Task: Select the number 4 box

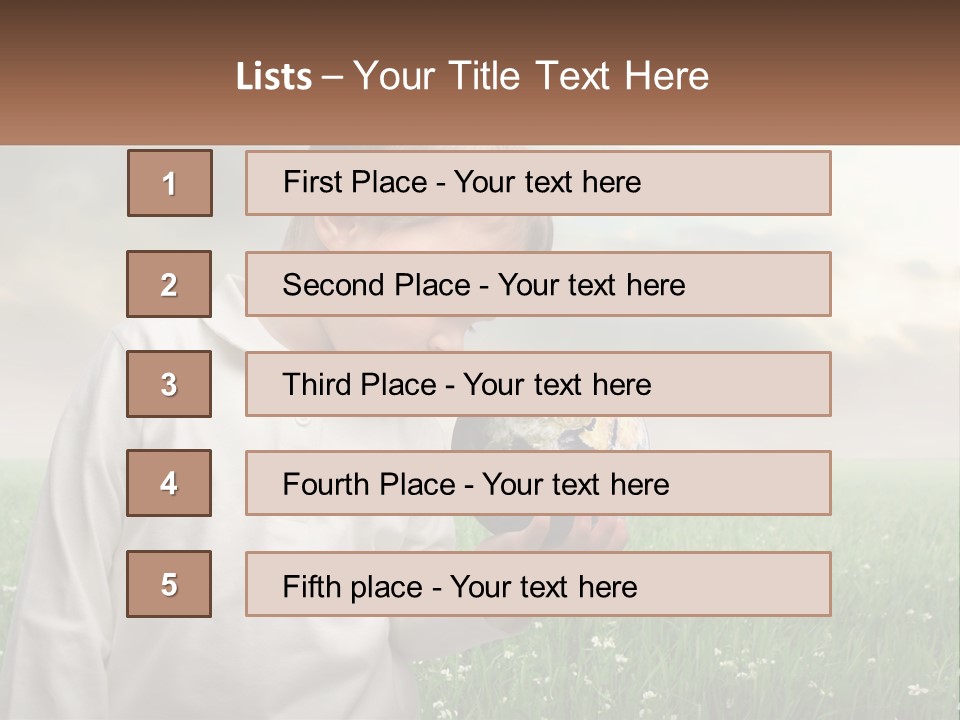Action: 169,483
